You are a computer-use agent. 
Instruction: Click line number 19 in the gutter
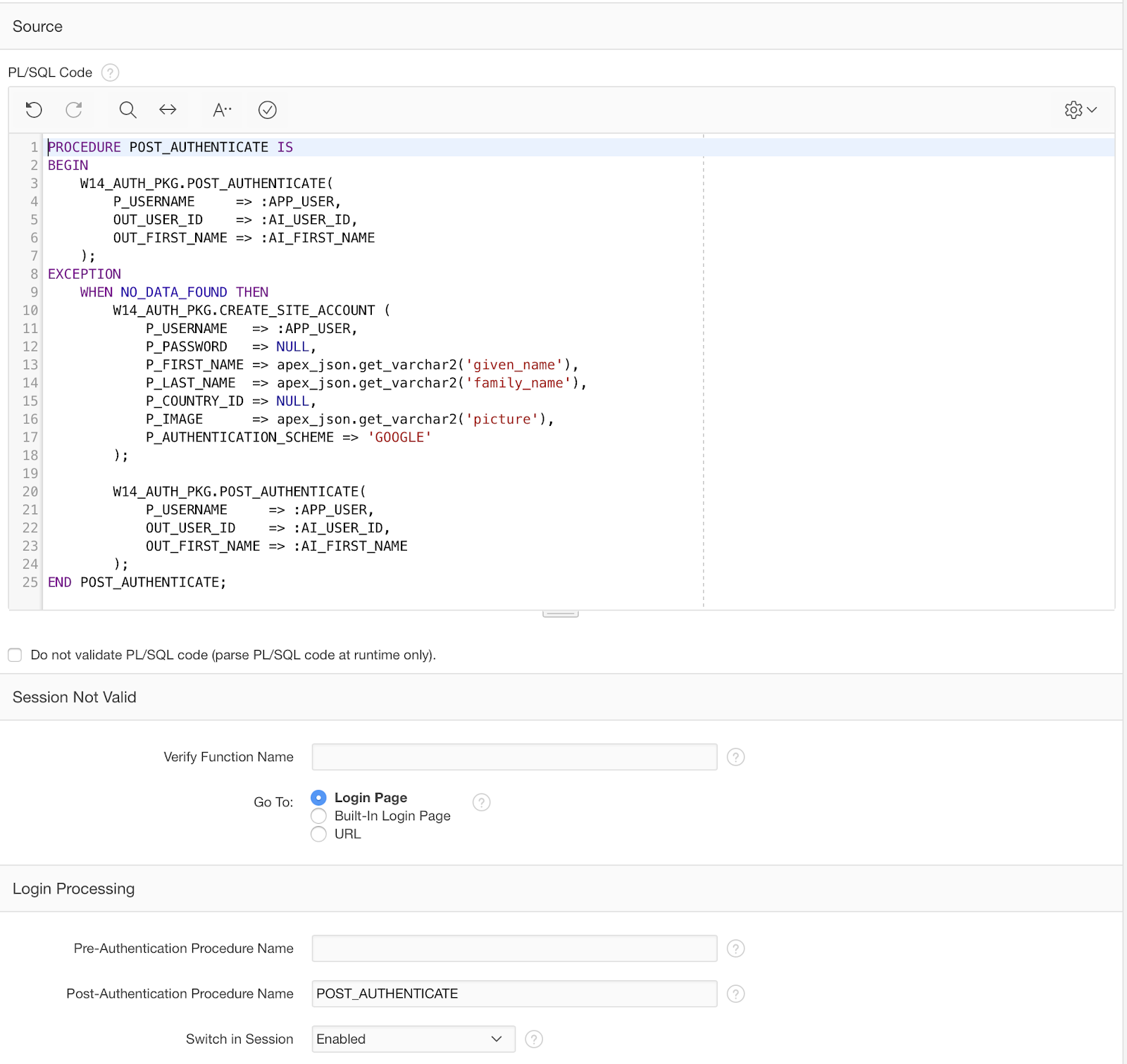coord(30,473)
